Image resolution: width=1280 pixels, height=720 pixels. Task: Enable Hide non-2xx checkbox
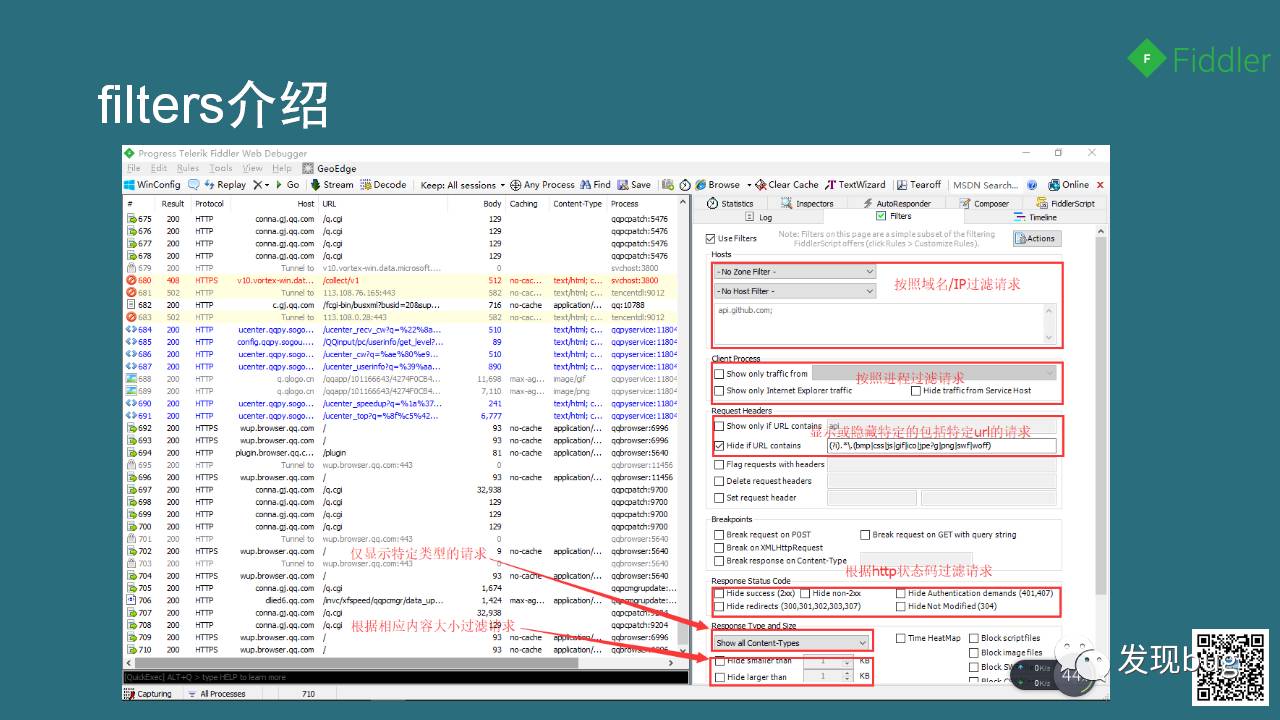(x=805, y=593)
